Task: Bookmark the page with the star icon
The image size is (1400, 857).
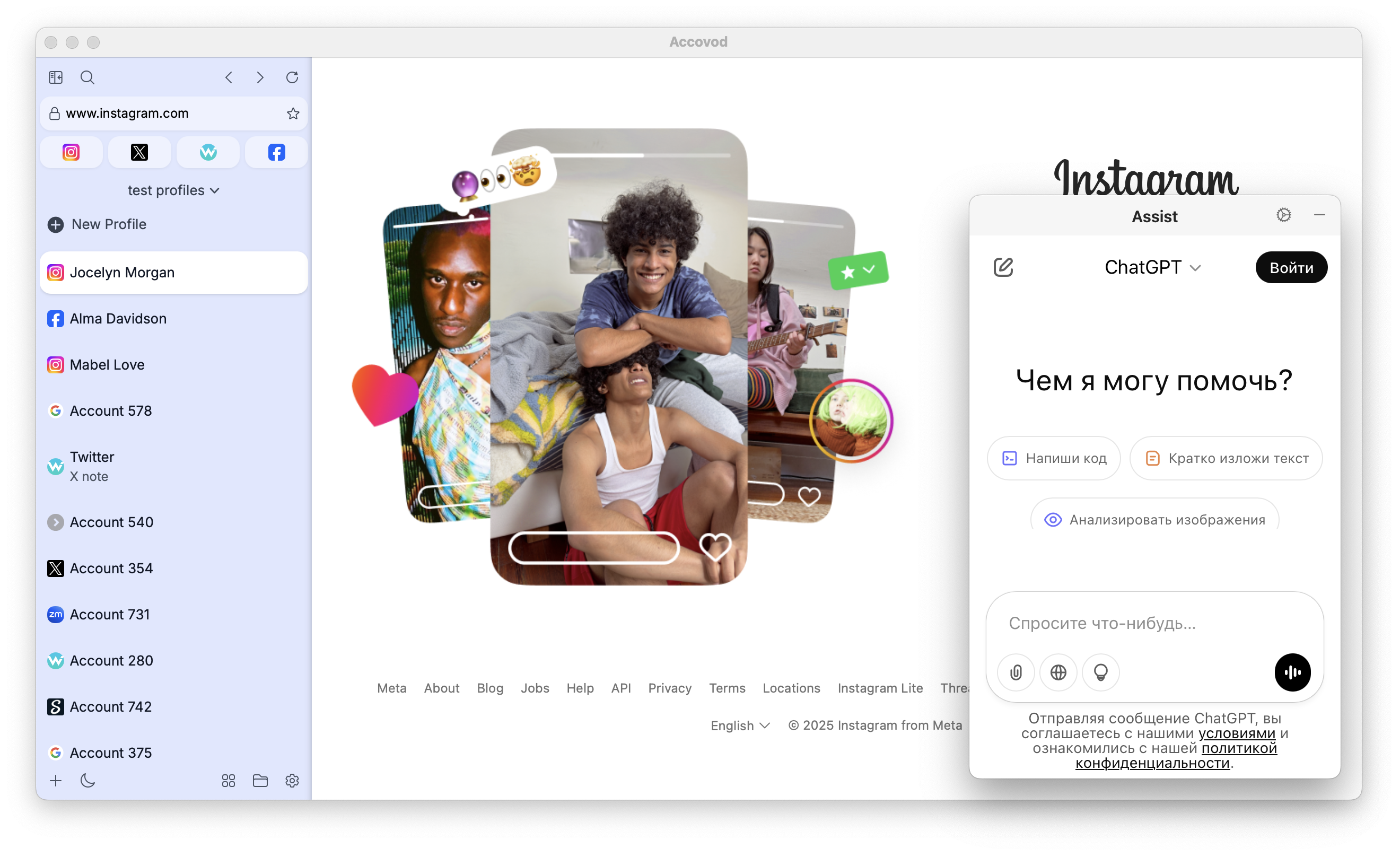Action: coord(293,113)
